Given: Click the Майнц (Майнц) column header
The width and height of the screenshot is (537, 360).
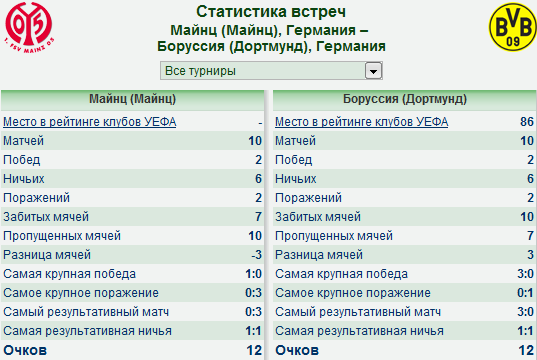Looking at the screenshot, I should 133,99.
